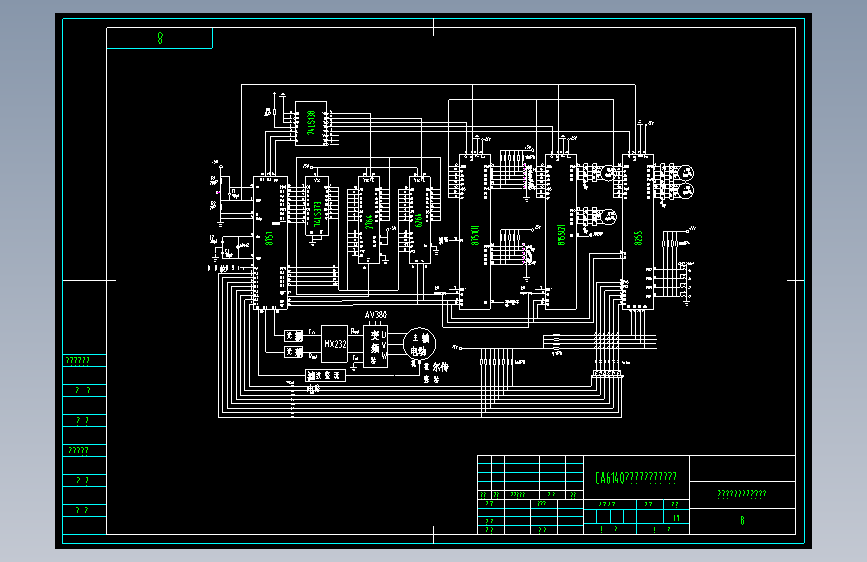Click the green 8 in the title block

click(742, 521)
